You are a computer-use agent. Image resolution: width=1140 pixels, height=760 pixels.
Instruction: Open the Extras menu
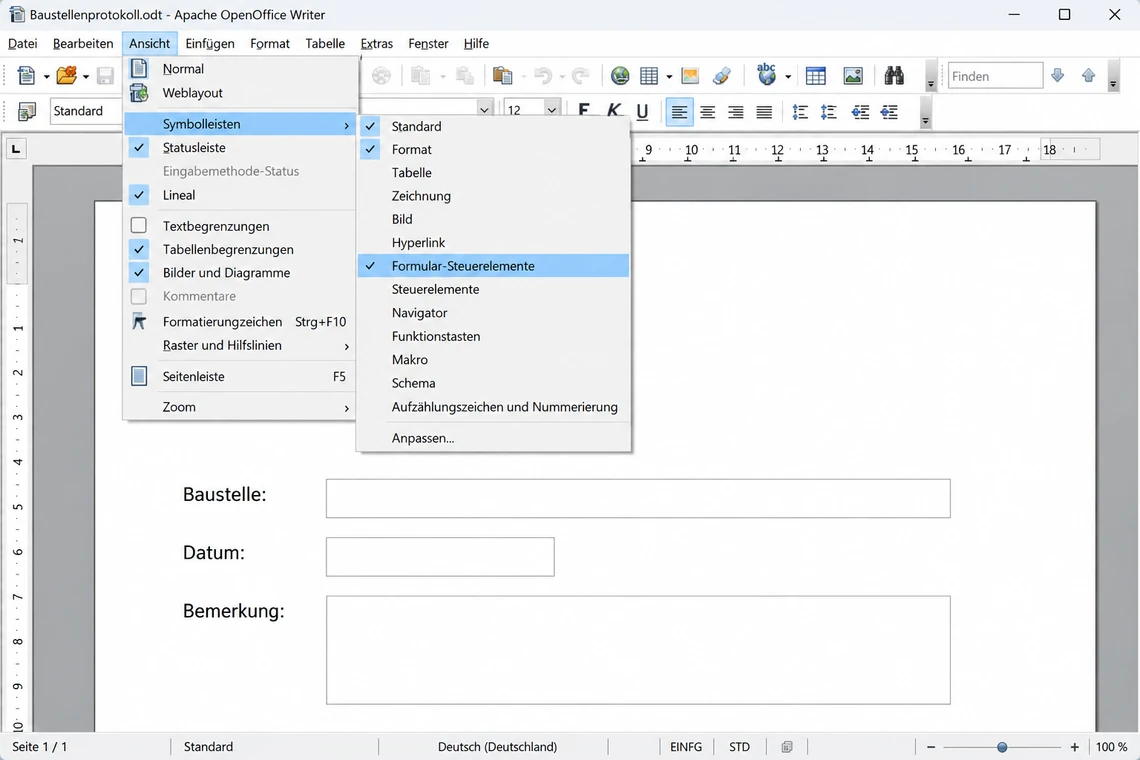point(377,44)
